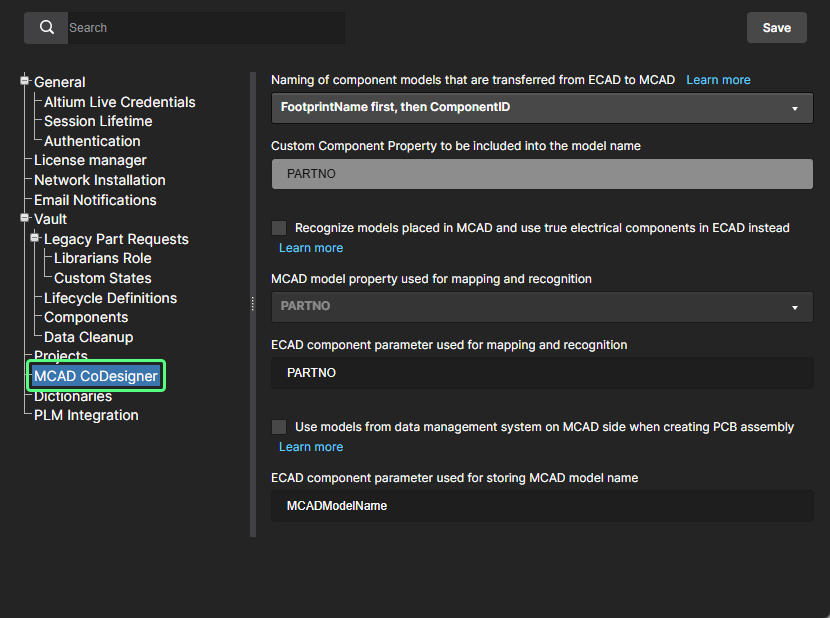Screen dimensions: 830x618
Task: Click the MCADModelName input field
Action: point(542,506)
